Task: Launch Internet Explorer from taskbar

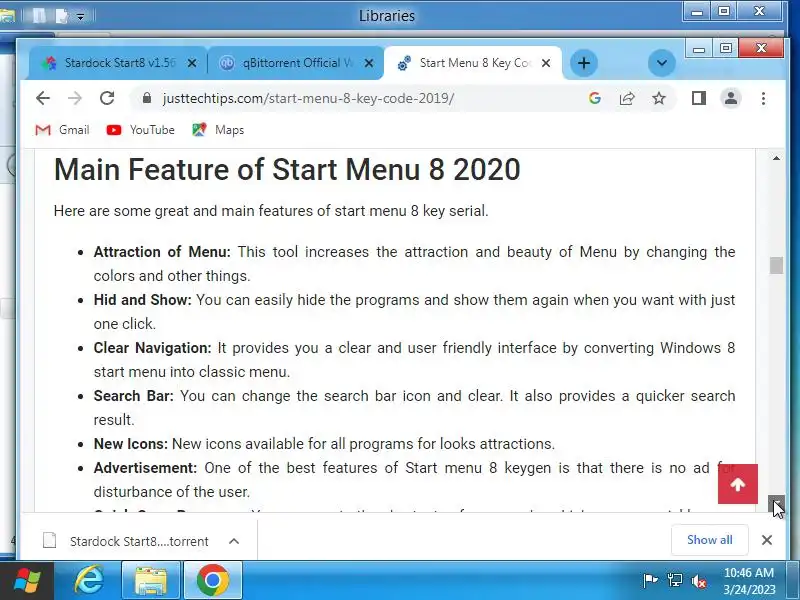Action: click(89, 581)
